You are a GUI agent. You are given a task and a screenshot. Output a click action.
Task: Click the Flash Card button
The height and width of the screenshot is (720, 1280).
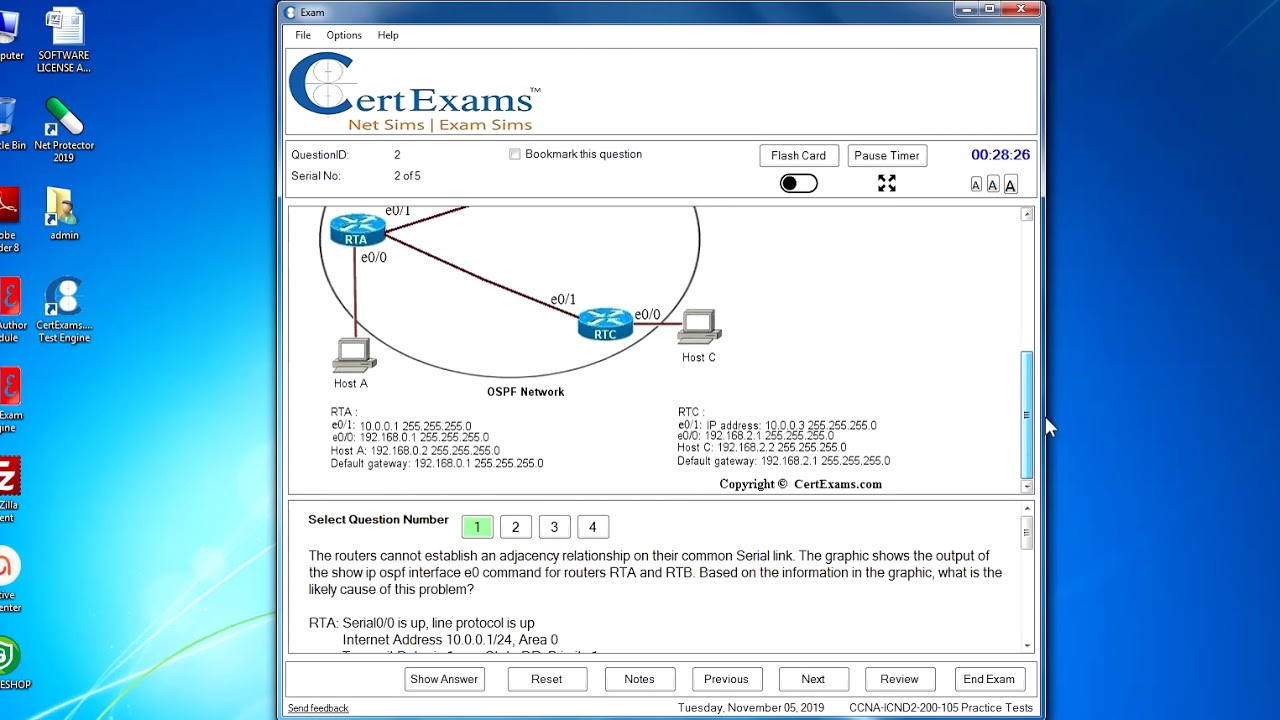pyautogui.click(x=798, y=155)
